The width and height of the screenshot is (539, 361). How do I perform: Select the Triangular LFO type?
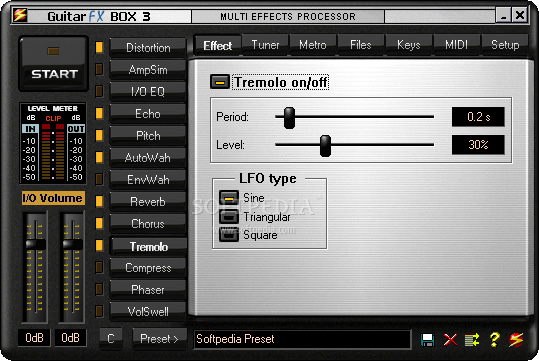(x=229, y=217)
